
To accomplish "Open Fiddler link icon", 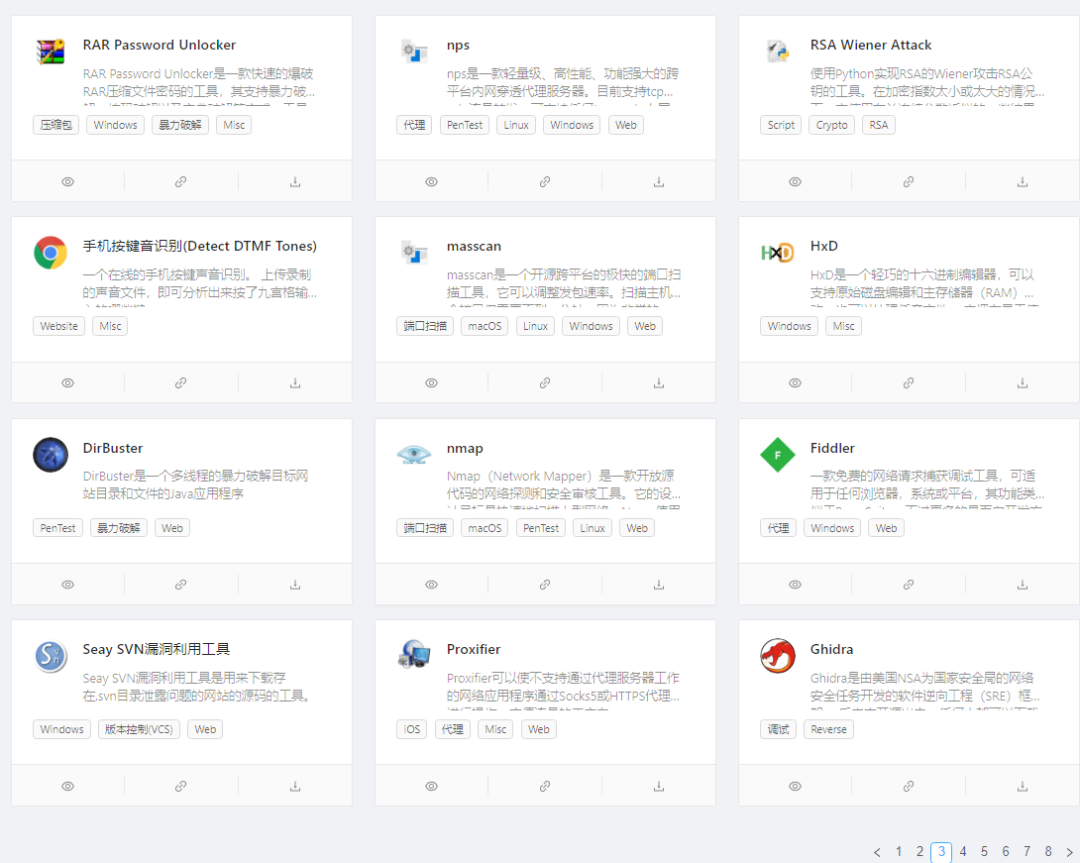I will 908,585.
